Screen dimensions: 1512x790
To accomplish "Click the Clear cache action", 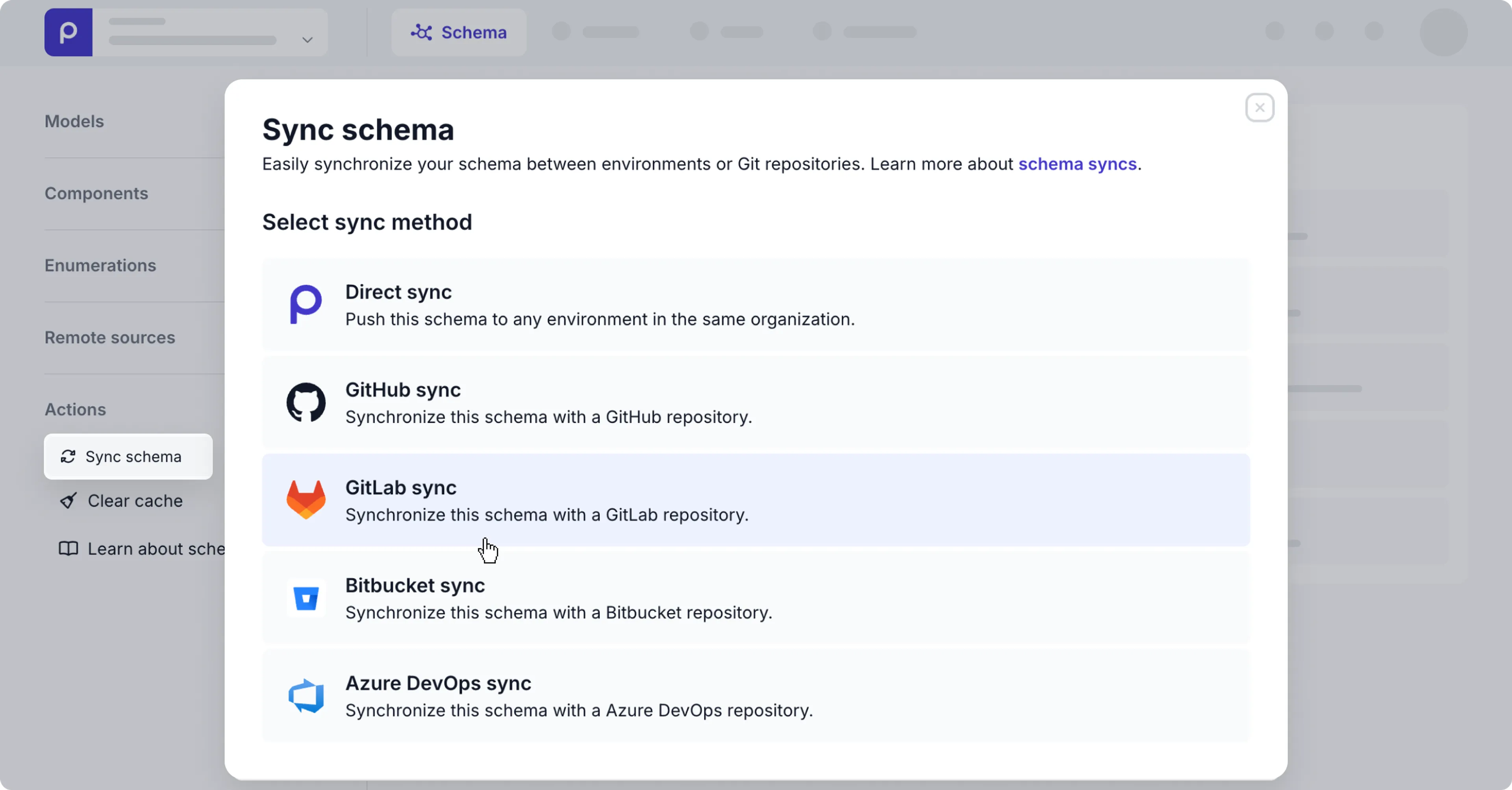I will point(134,501).
